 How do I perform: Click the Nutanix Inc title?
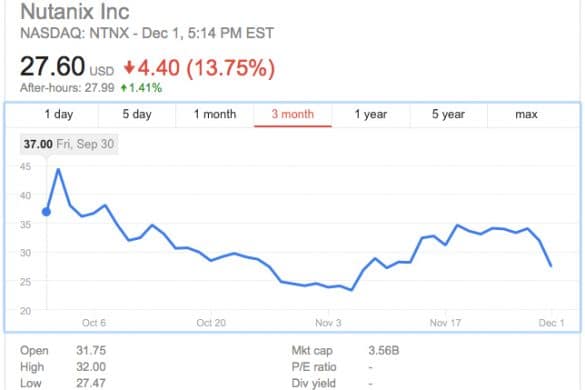[x=75, y=11]
